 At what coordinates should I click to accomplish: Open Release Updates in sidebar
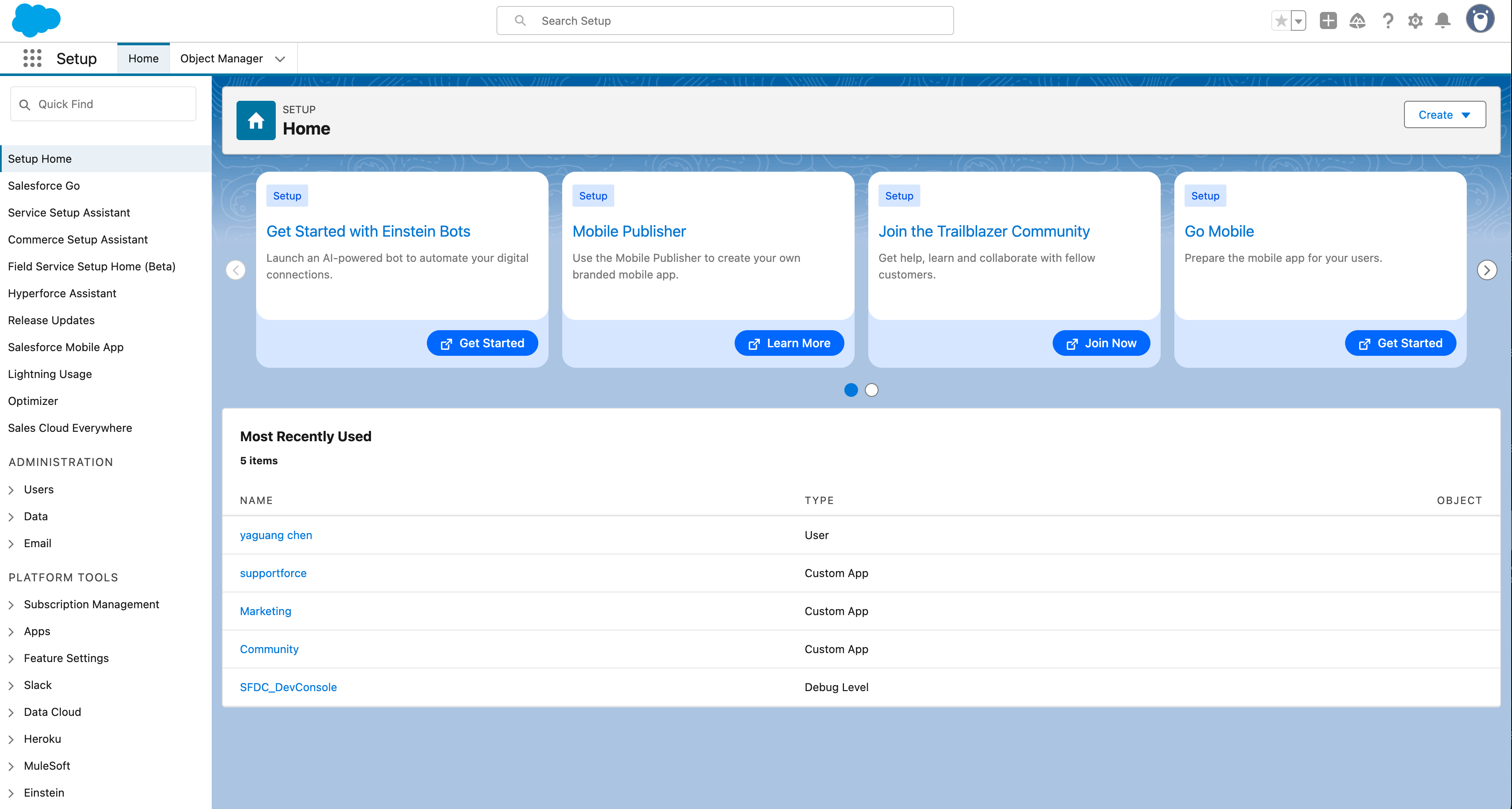[x=51, y=320]
